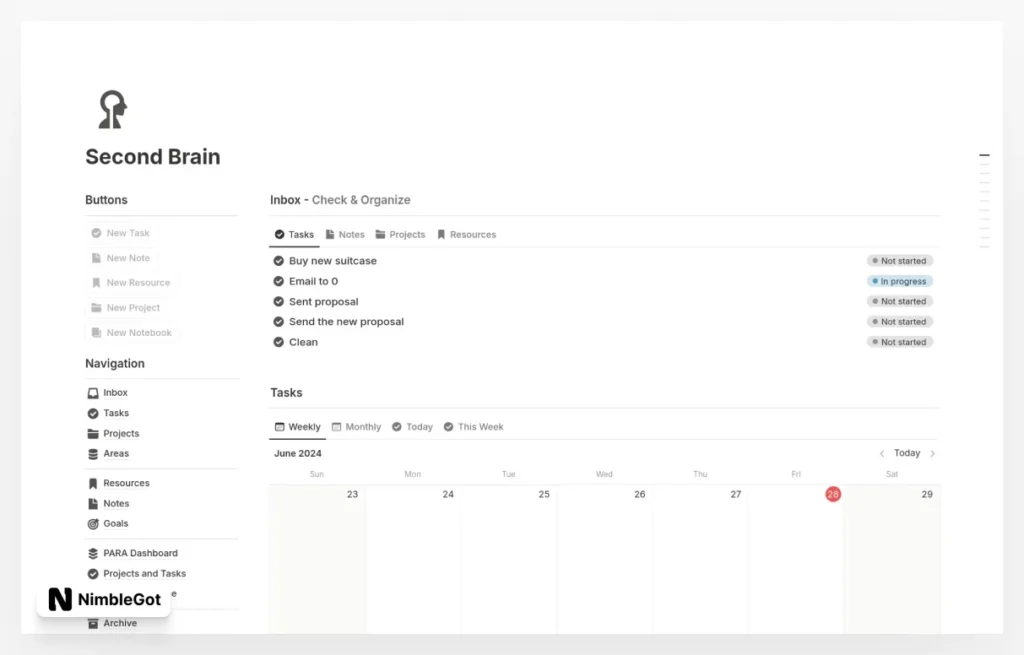The height and width of the screenshot is (655, 1024).
Task: Click the Second Brain head page icon
Action: pos(112,109)
